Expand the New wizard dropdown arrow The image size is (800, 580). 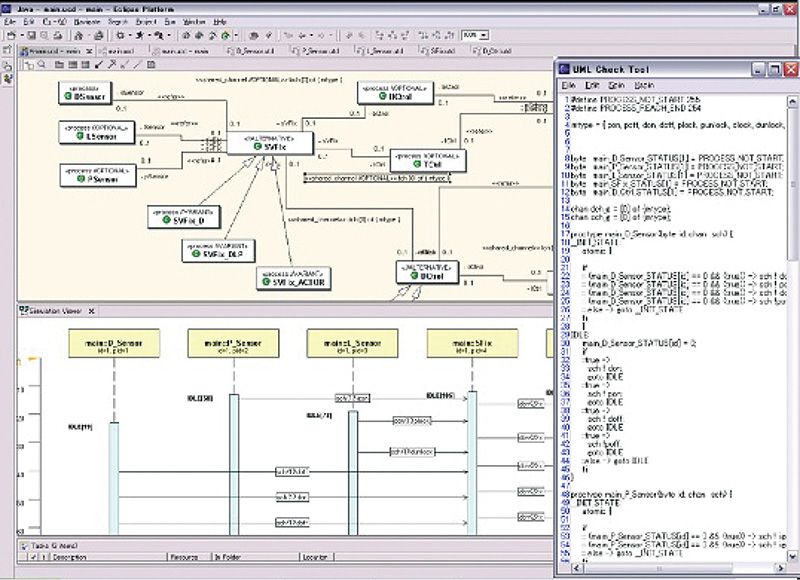click(24, 35)
